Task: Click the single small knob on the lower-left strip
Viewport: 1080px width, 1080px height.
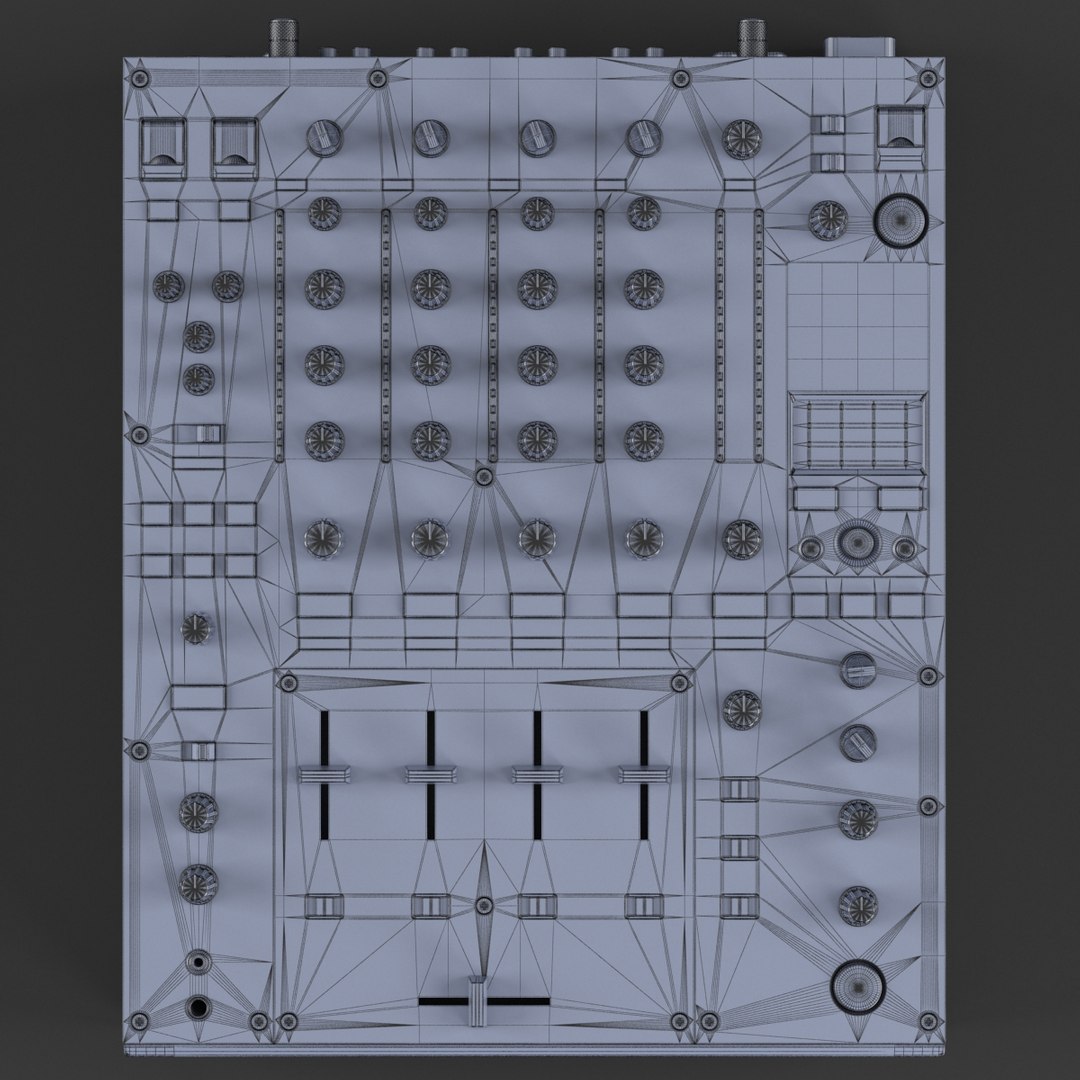Action: coord(197,627)
